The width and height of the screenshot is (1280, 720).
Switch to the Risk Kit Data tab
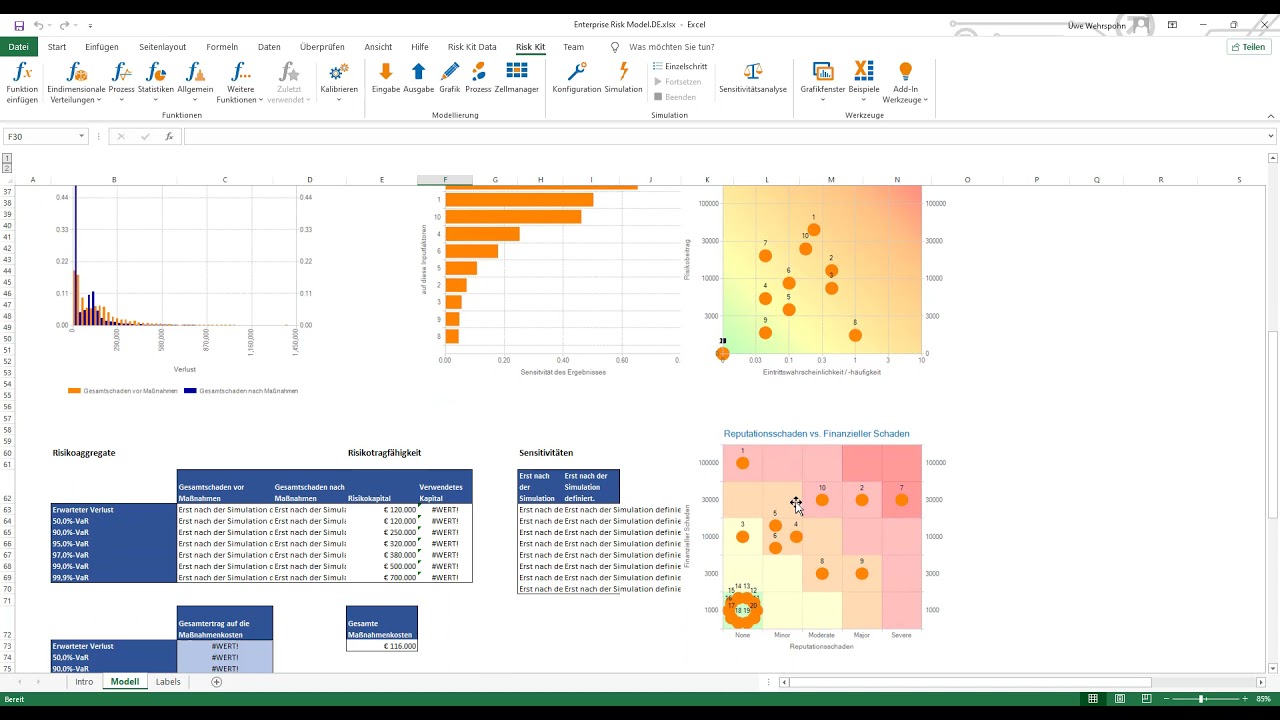point(472,47)
